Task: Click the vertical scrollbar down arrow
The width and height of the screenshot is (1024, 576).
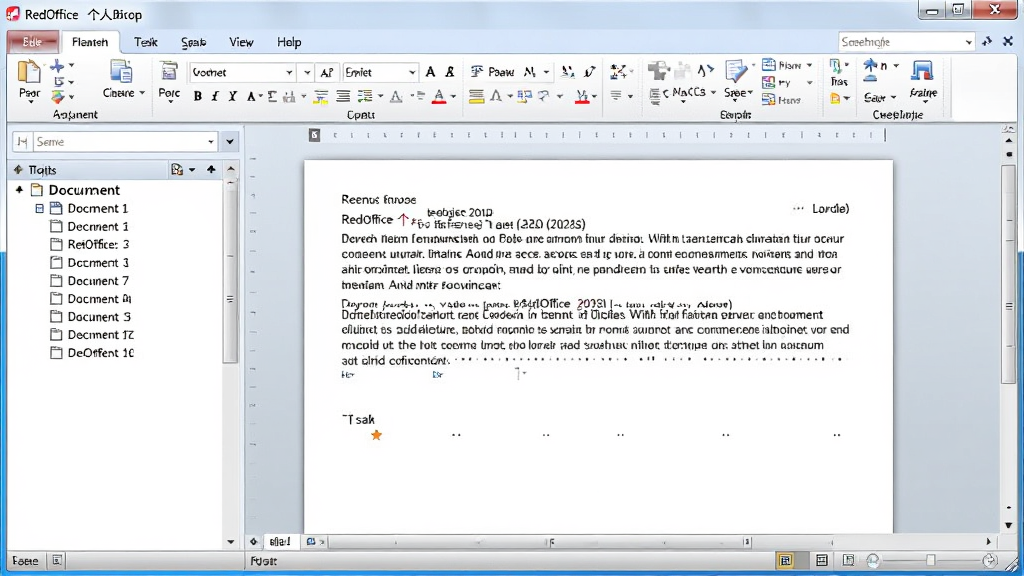Action: (1009, 525)
